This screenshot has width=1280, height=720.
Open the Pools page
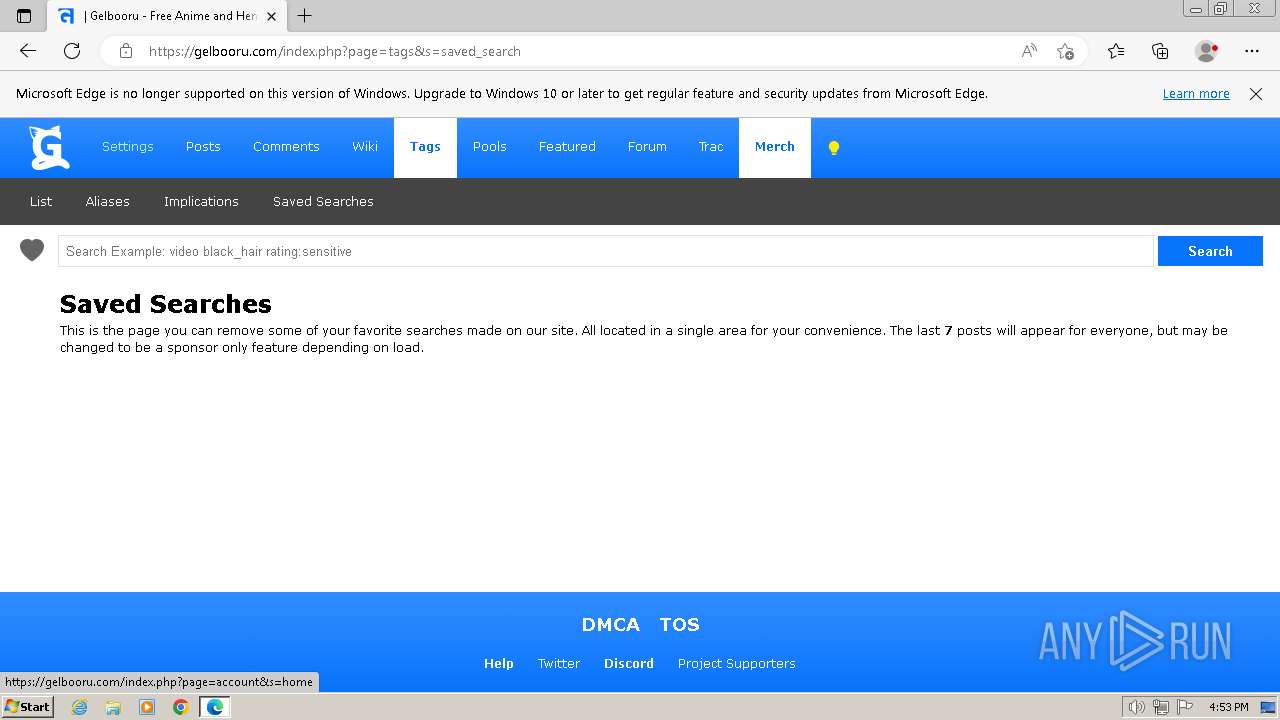(490, 147)
